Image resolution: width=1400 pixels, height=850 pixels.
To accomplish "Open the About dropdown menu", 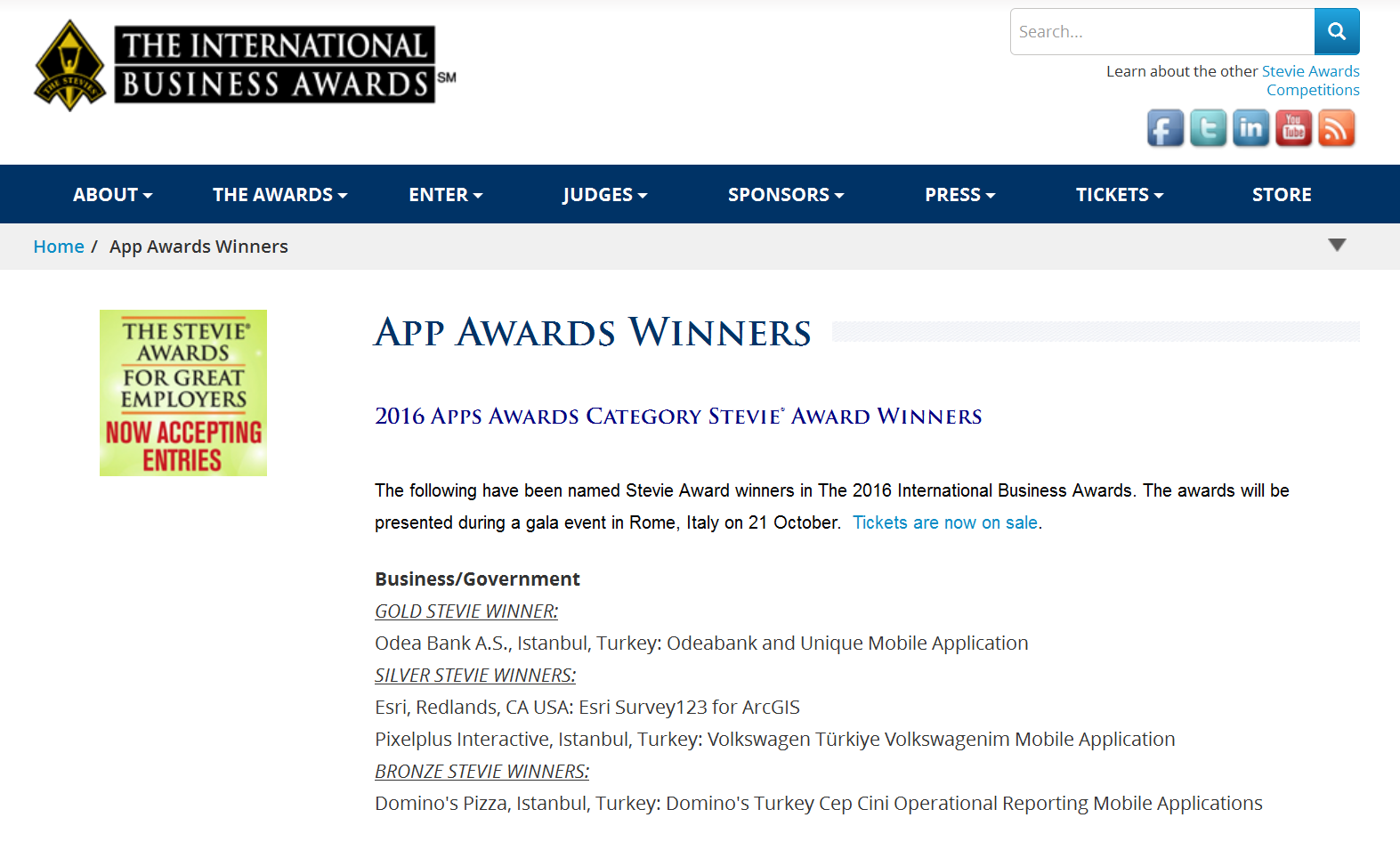I will click(112, 195).
